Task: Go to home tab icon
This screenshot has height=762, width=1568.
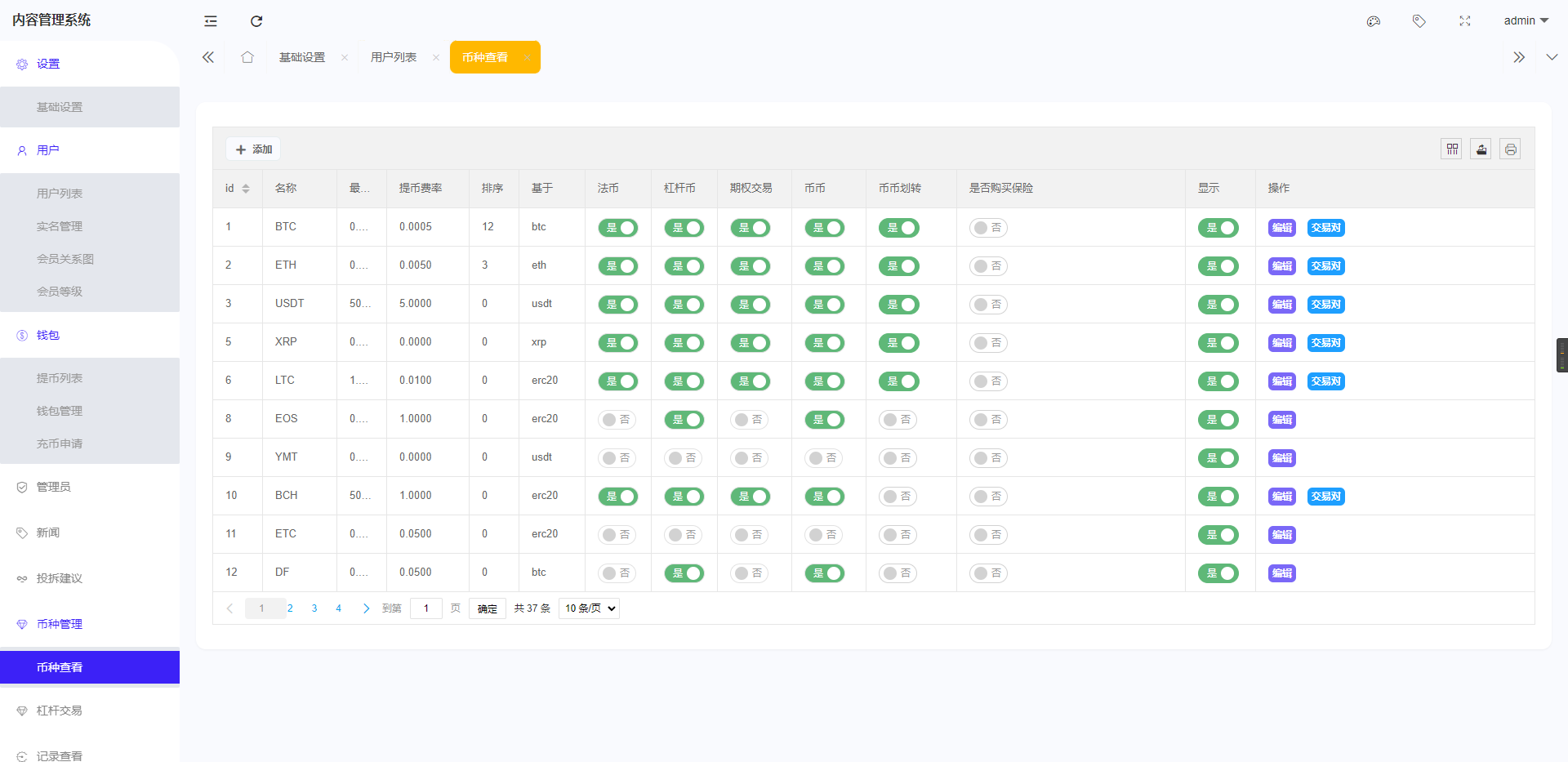Action: (x=247, y=57)
